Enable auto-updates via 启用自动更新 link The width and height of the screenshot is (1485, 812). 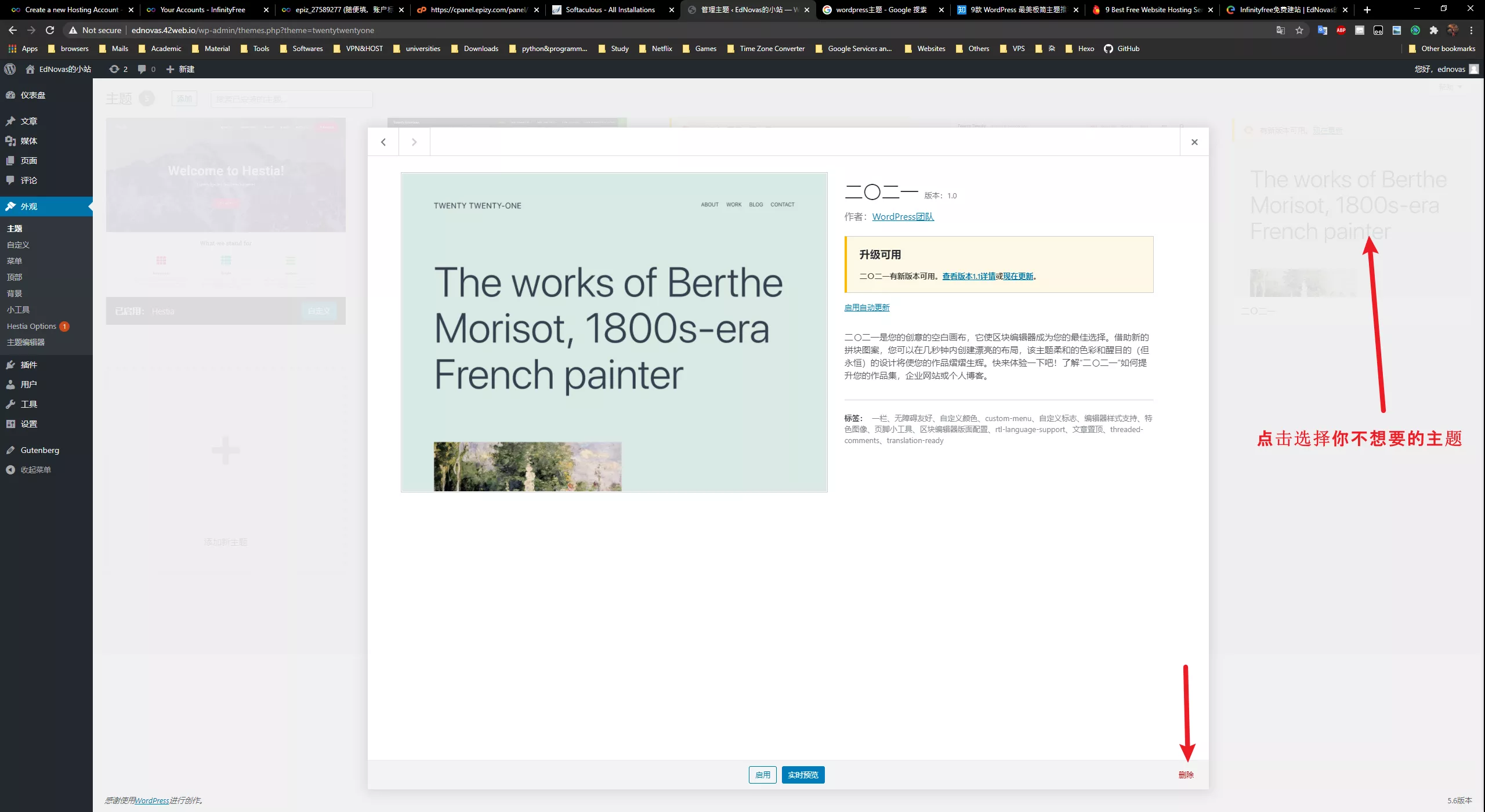867,307
